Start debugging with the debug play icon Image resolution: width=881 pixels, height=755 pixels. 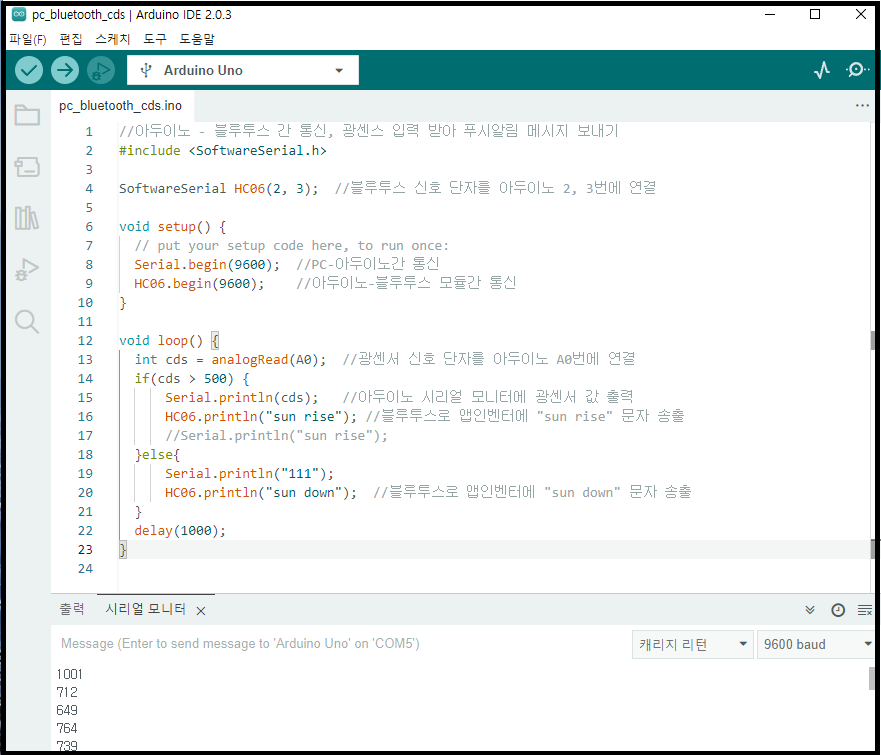(x=101, y=70)
